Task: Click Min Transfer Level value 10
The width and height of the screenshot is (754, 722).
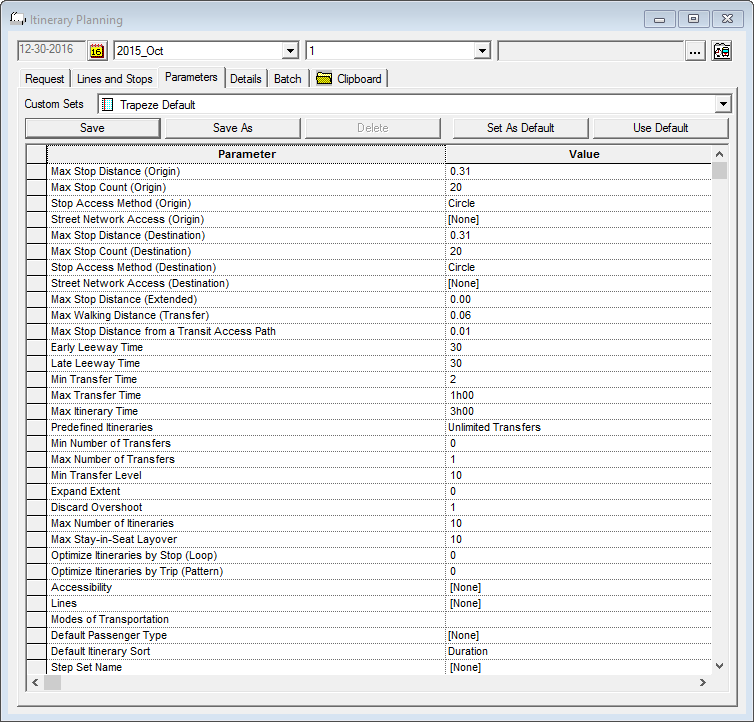Action: click(578, 476)
